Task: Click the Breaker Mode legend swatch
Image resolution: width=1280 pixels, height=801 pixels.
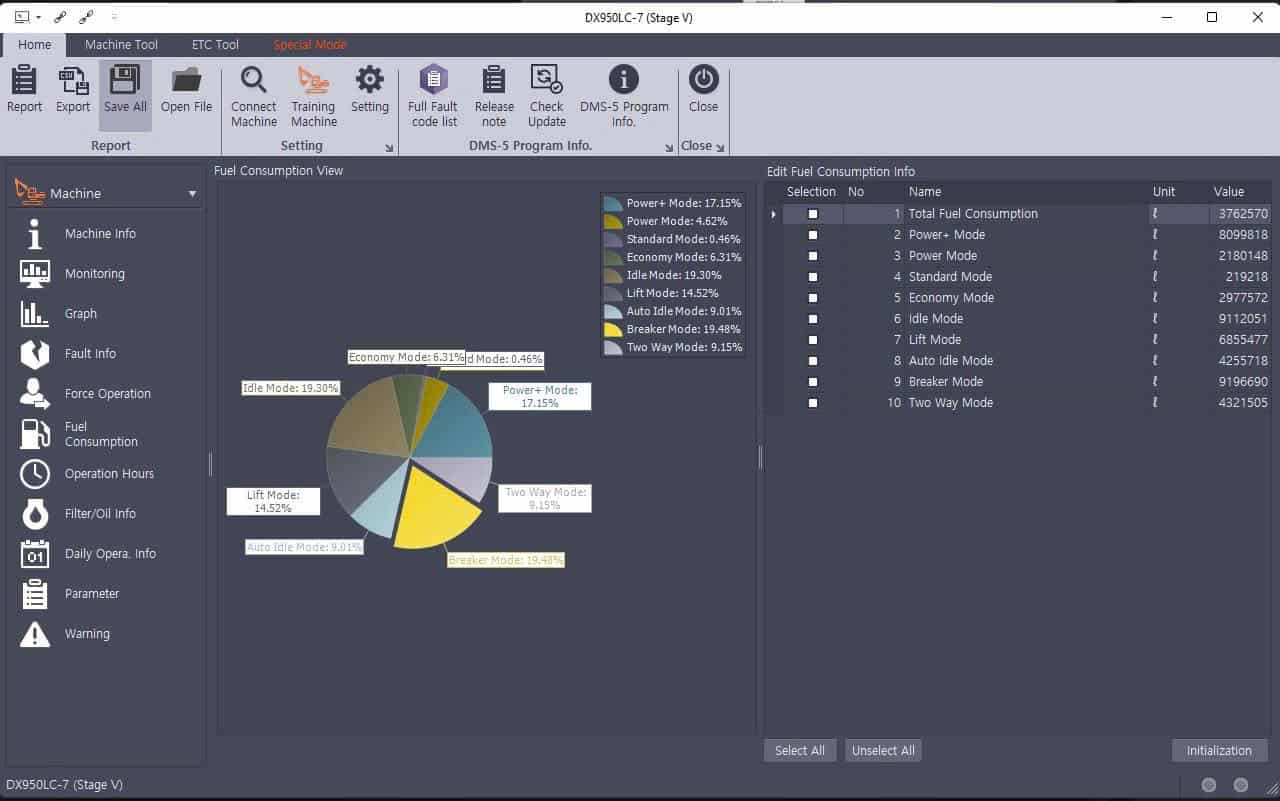Action: (x=613, y=329)
